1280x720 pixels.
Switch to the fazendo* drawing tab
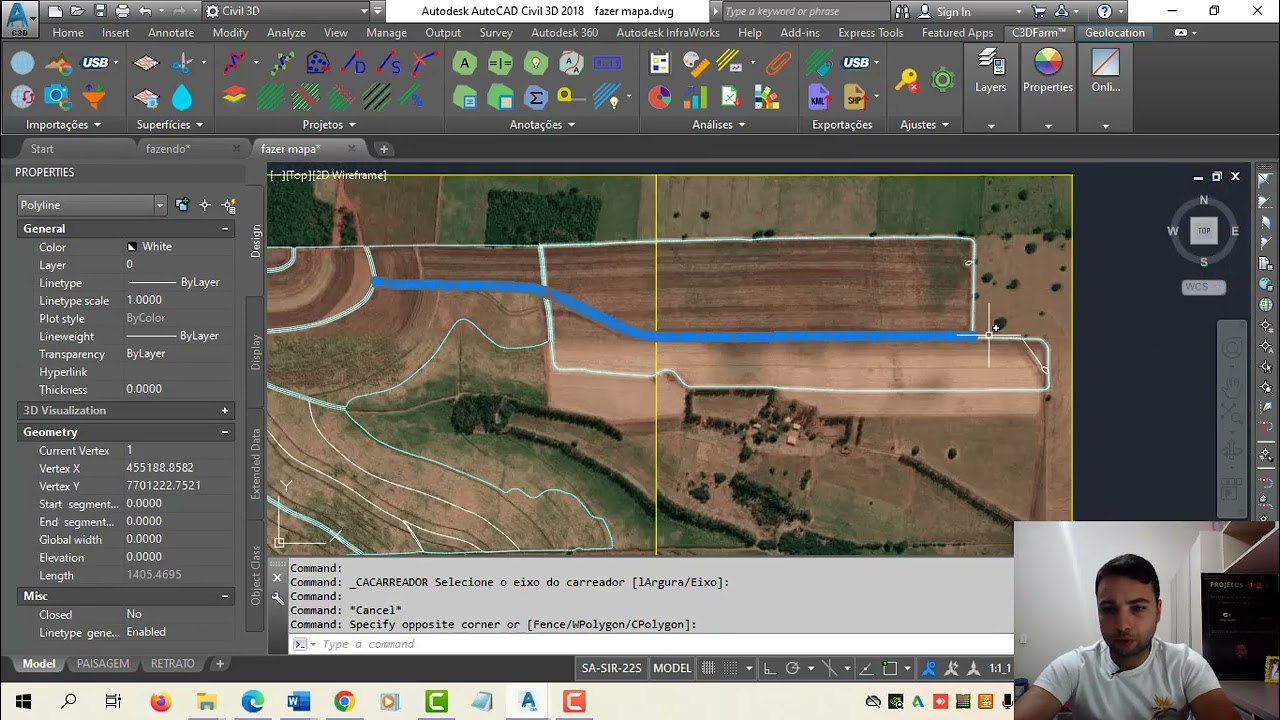point(168,149)
